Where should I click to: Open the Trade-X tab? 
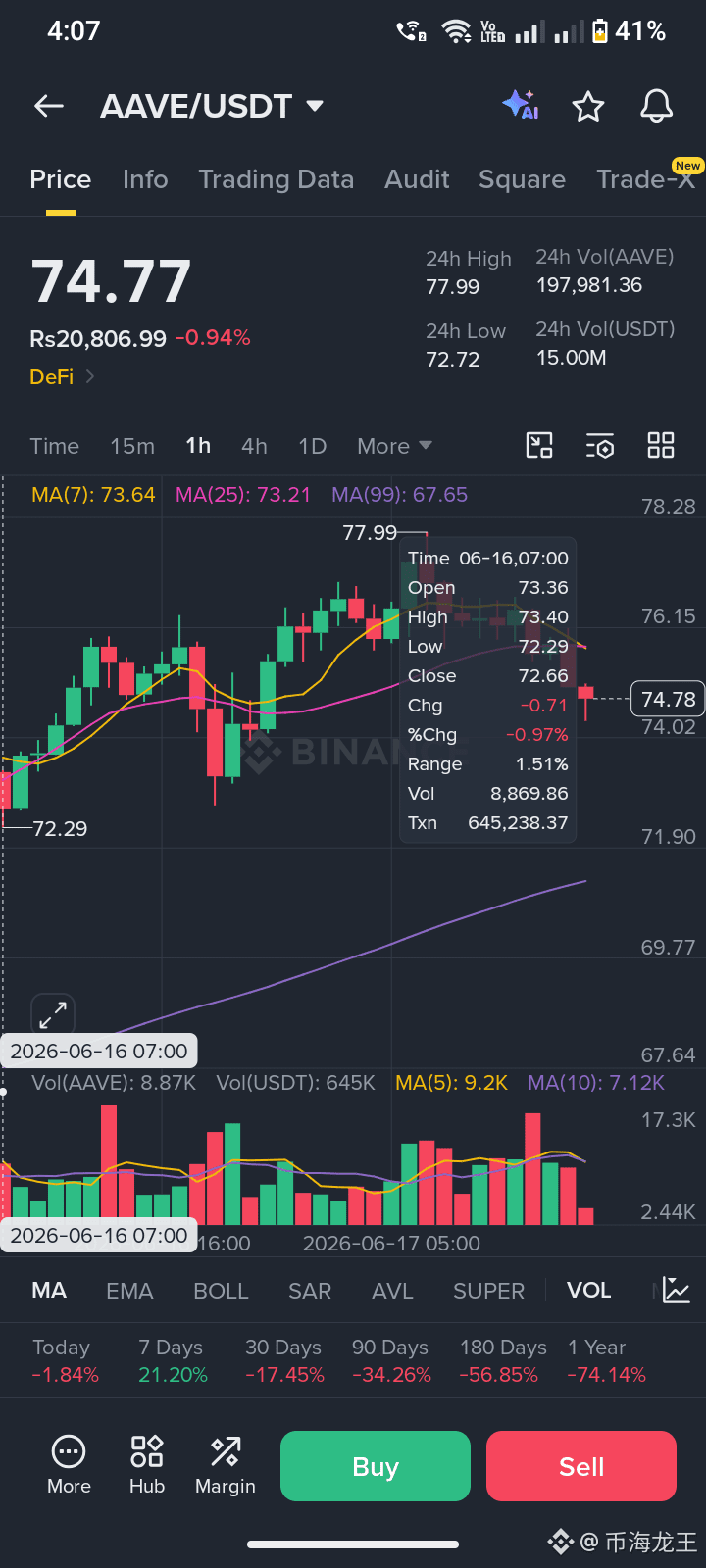coord(646,179)
